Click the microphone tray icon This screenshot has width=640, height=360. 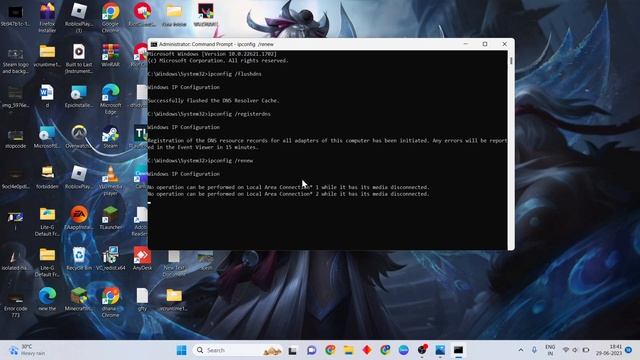tap(534, 350)
